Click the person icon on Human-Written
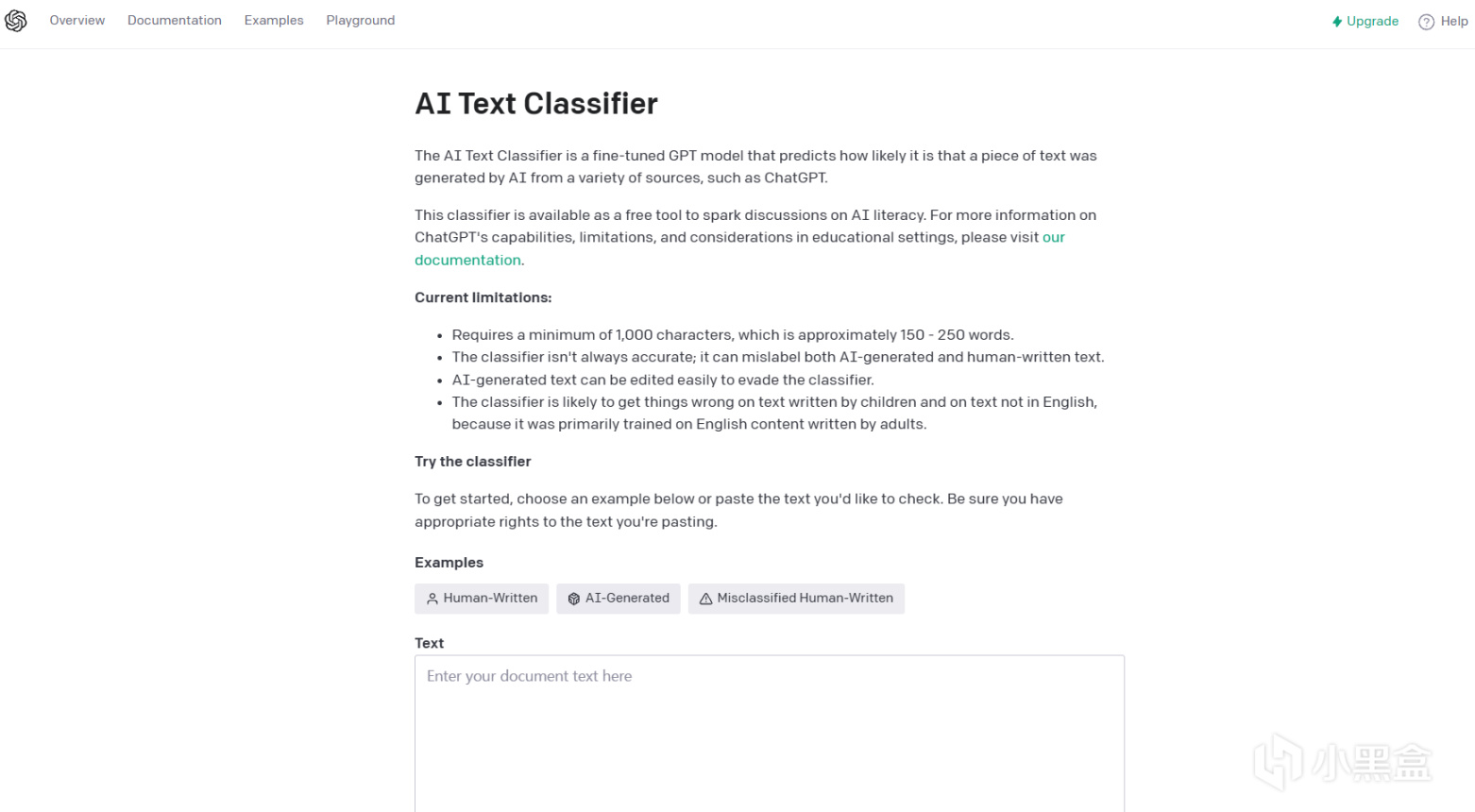This screenshot has width=1475, height=812. 432,599
